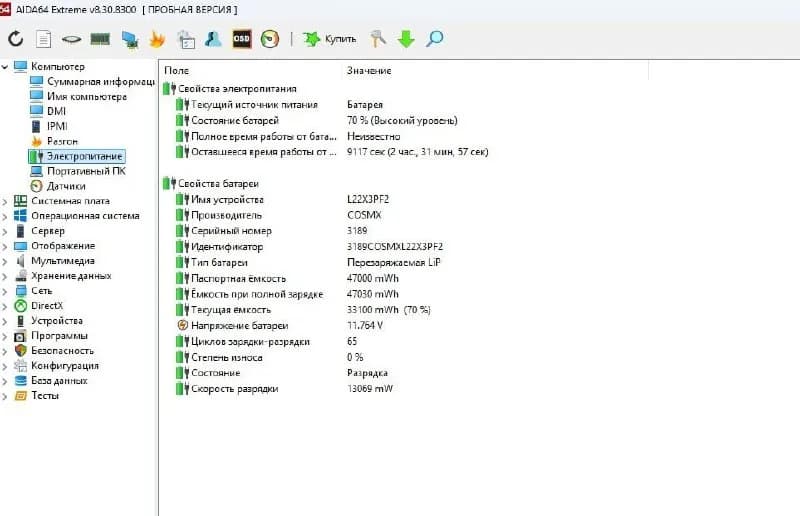Click the Тесты tree icon

tap(20, 396)
